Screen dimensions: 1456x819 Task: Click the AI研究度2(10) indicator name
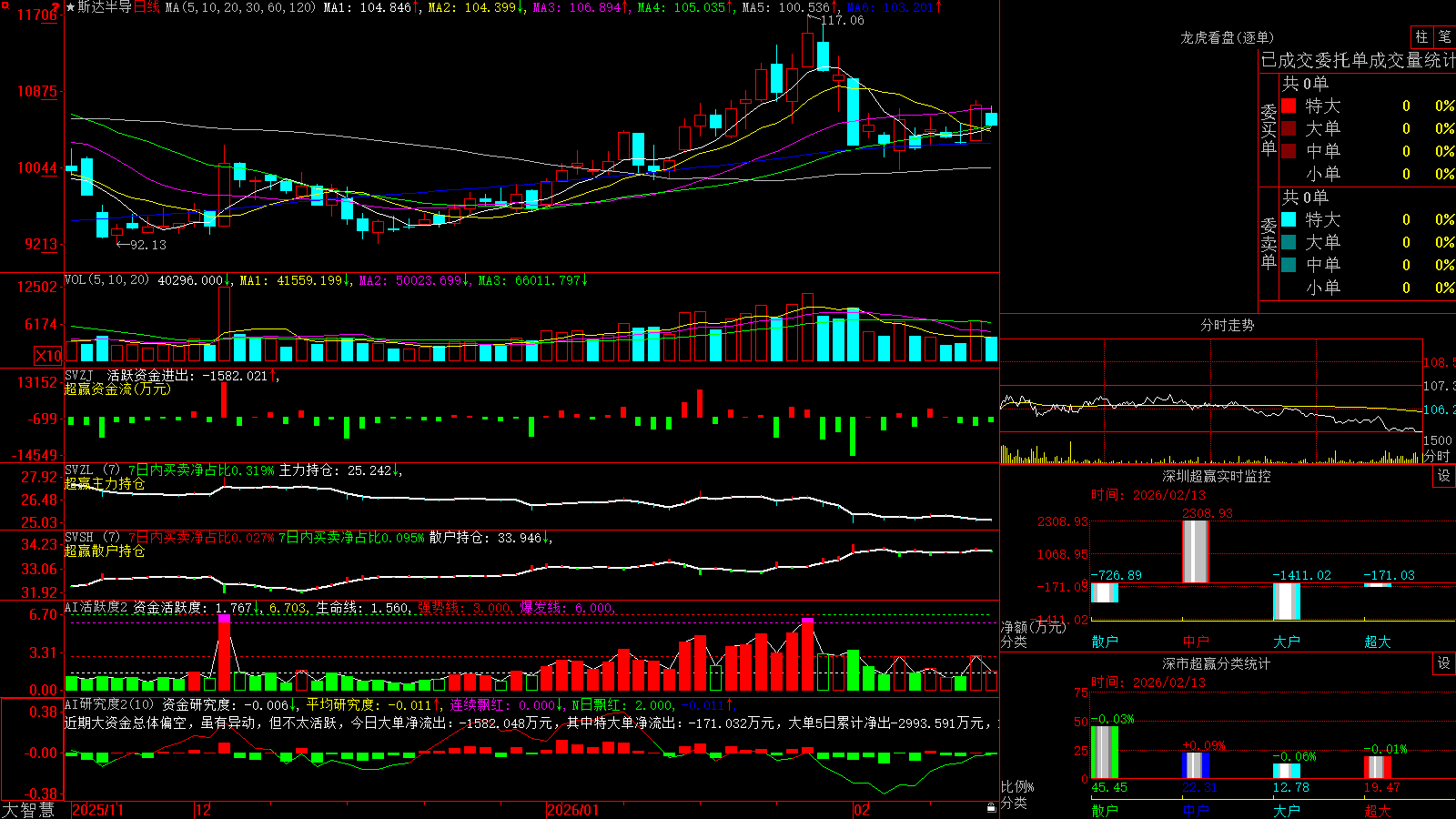109,704
